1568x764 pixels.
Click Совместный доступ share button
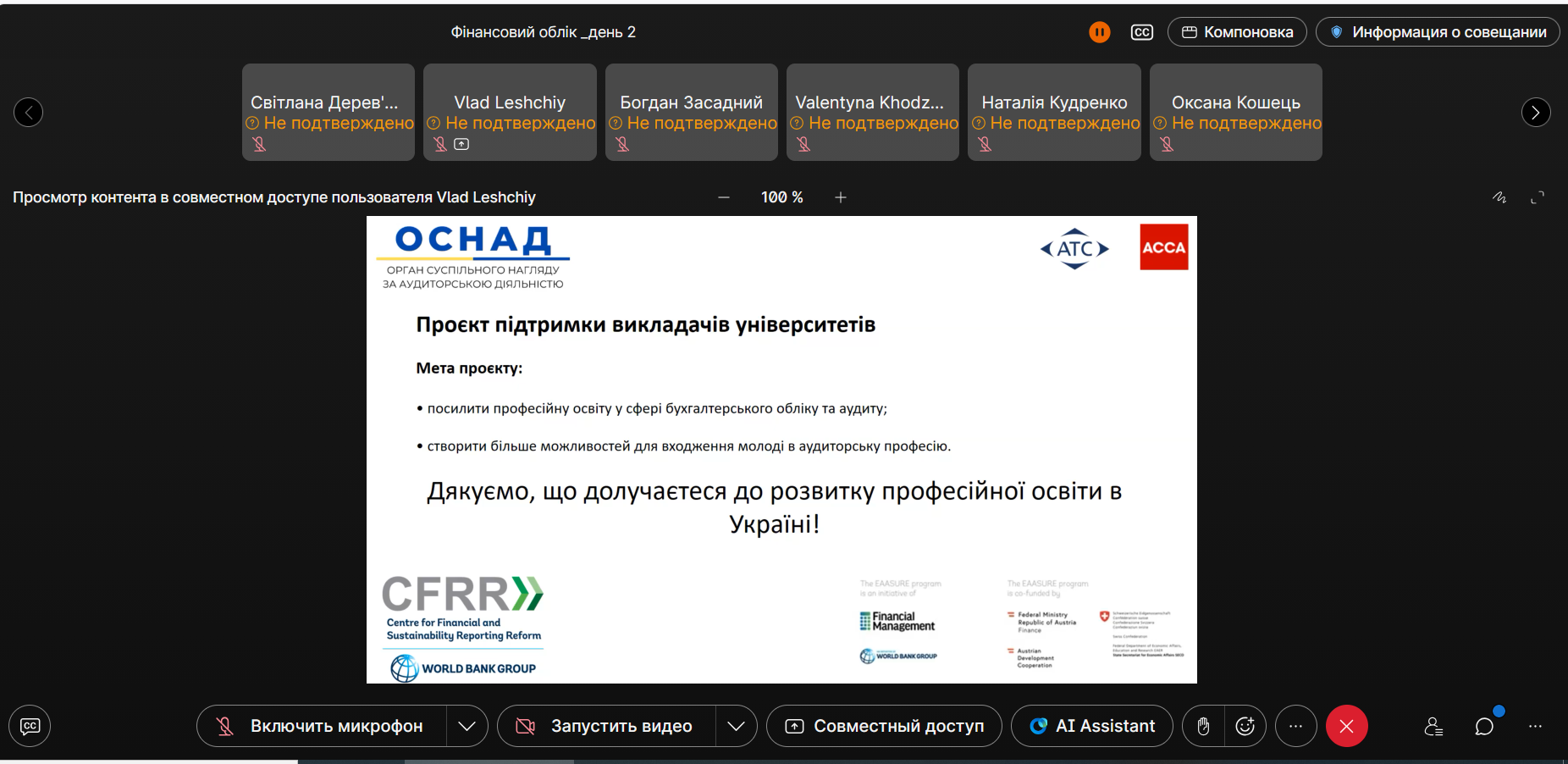point(884,726)
